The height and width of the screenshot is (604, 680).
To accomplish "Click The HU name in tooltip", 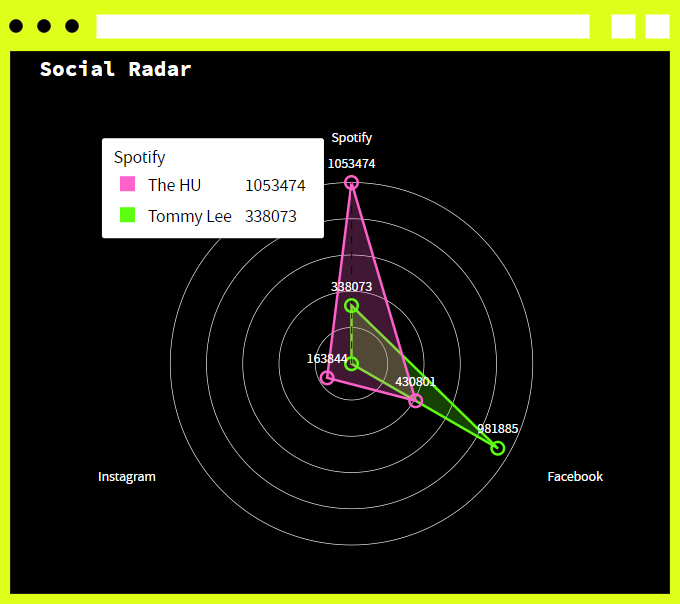I will [174, 185].
